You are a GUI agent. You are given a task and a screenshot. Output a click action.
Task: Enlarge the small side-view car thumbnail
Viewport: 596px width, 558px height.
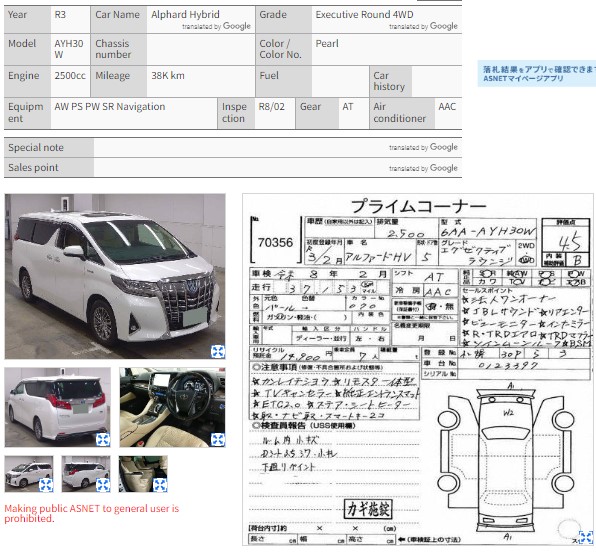[46, 485]
